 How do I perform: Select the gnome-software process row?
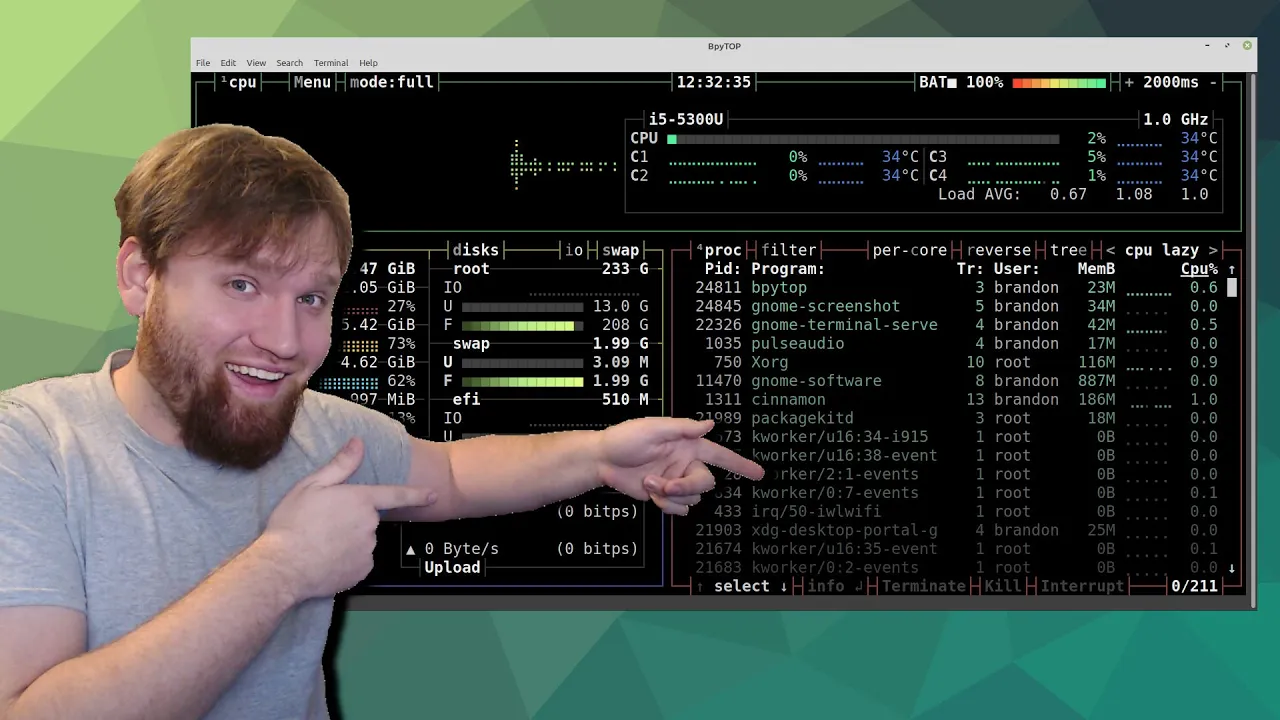pyautogui.click(x=956, y=381)
